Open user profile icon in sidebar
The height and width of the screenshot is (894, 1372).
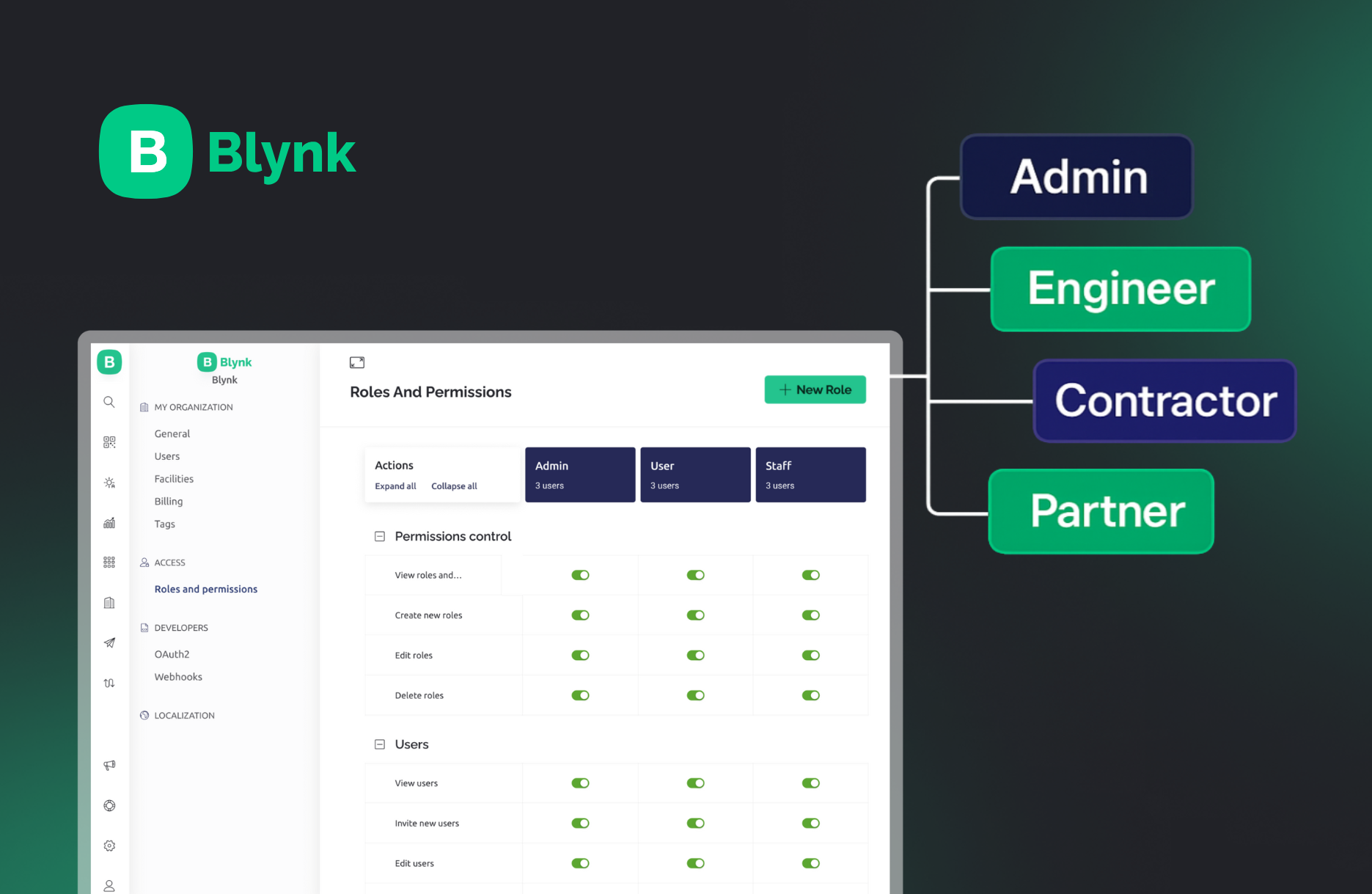click(109, 886)
